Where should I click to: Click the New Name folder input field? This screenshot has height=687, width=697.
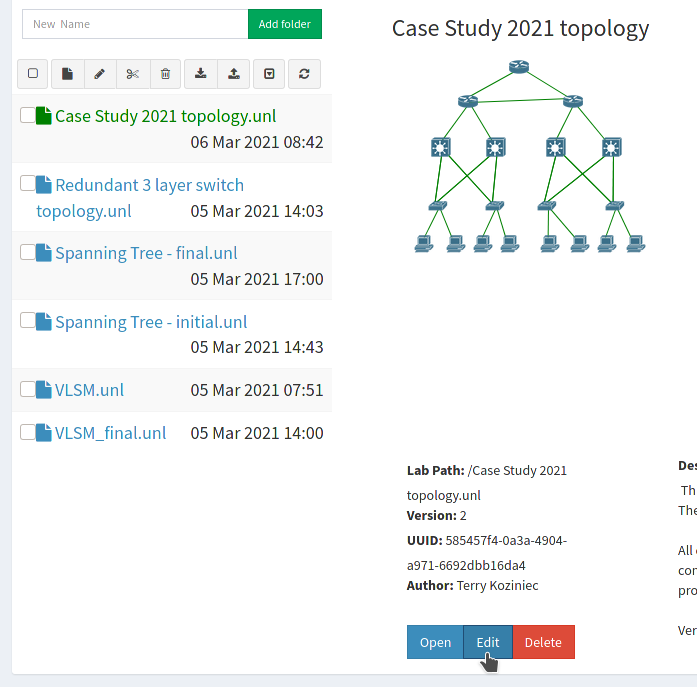point(135,24)
